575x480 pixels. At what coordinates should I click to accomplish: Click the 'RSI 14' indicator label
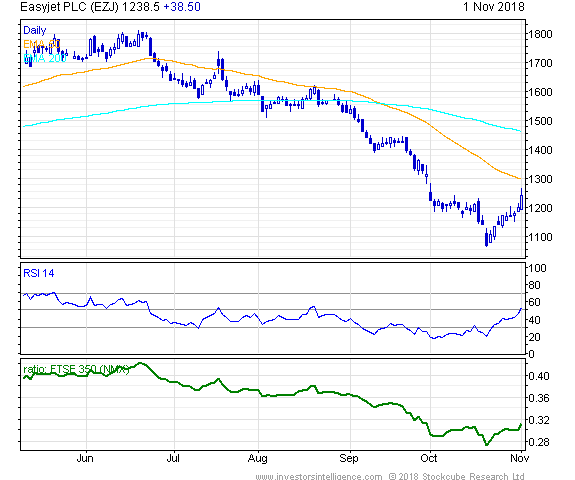tap(39, 273)
